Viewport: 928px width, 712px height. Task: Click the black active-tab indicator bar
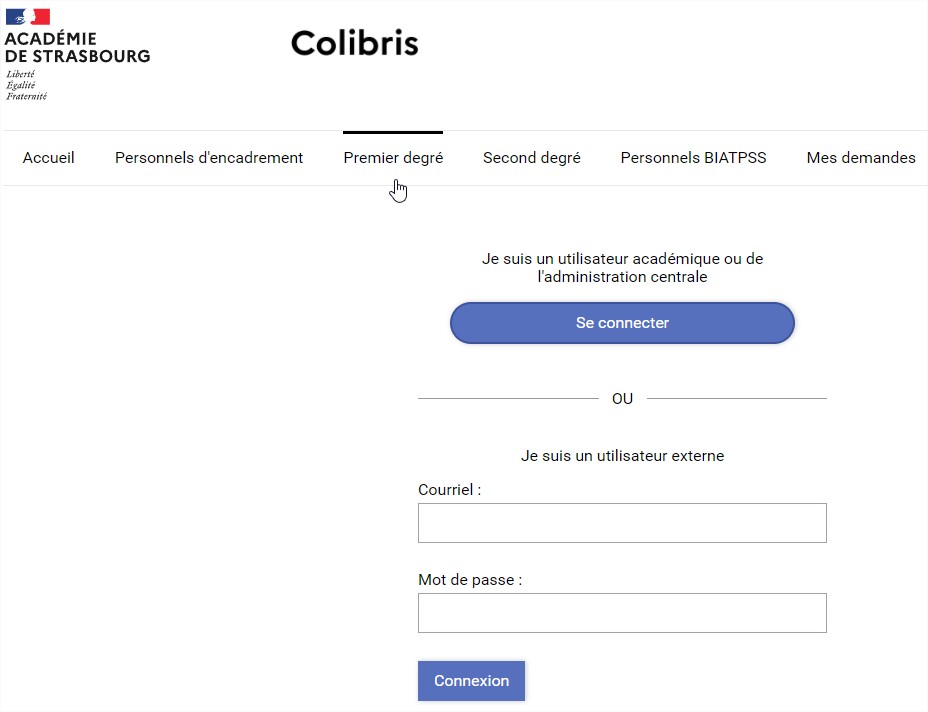coord(393,133)
